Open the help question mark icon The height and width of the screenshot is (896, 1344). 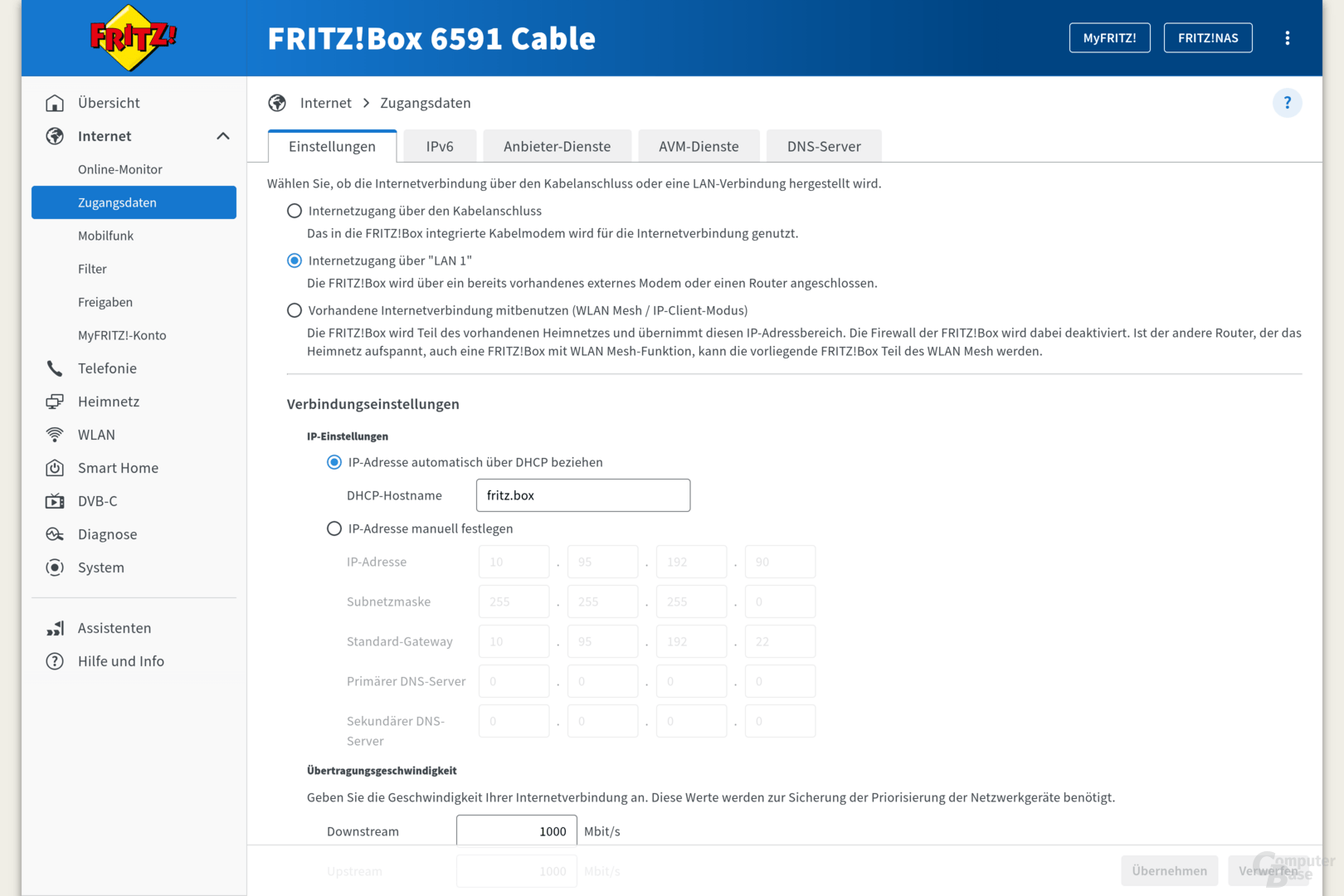click(x=1287, y=102)
